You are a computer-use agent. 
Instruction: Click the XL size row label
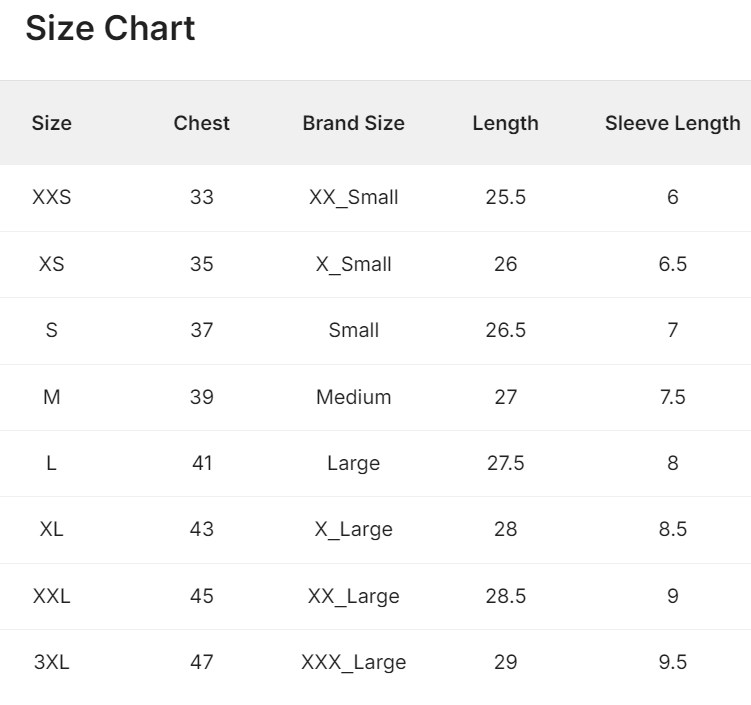point(52,529)
